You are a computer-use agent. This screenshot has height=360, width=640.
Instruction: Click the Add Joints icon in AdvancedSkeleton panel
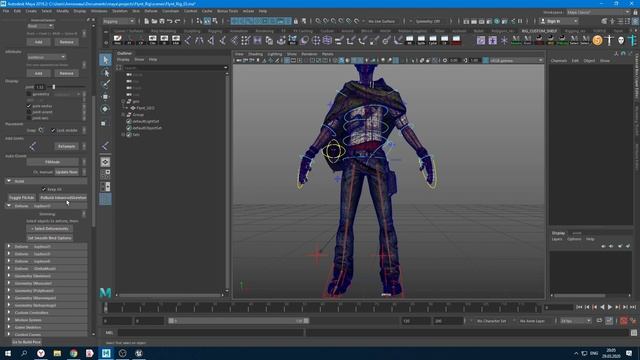point(33,146)
